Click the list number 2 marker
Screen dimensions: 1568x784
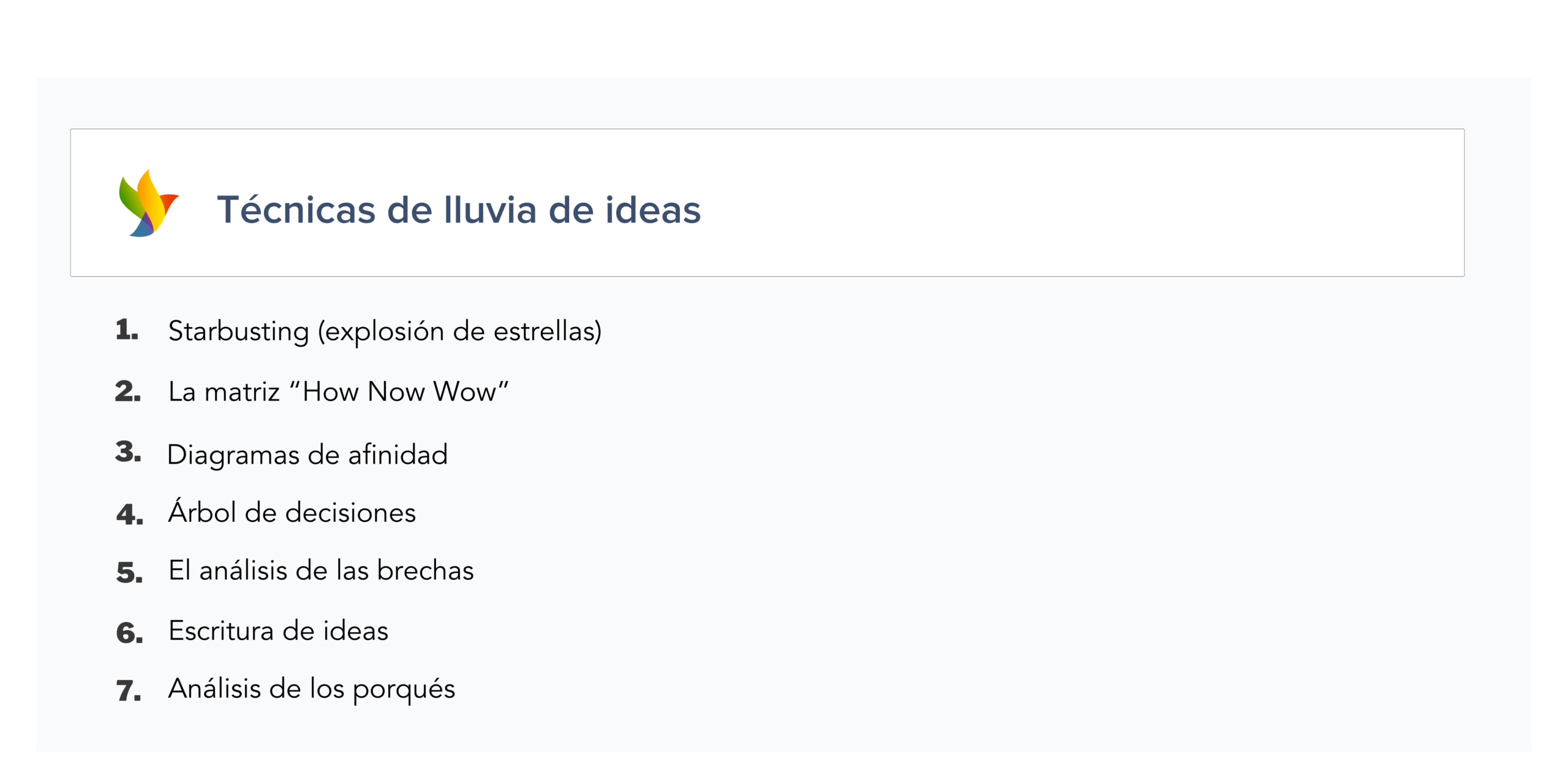pos(127,391)
